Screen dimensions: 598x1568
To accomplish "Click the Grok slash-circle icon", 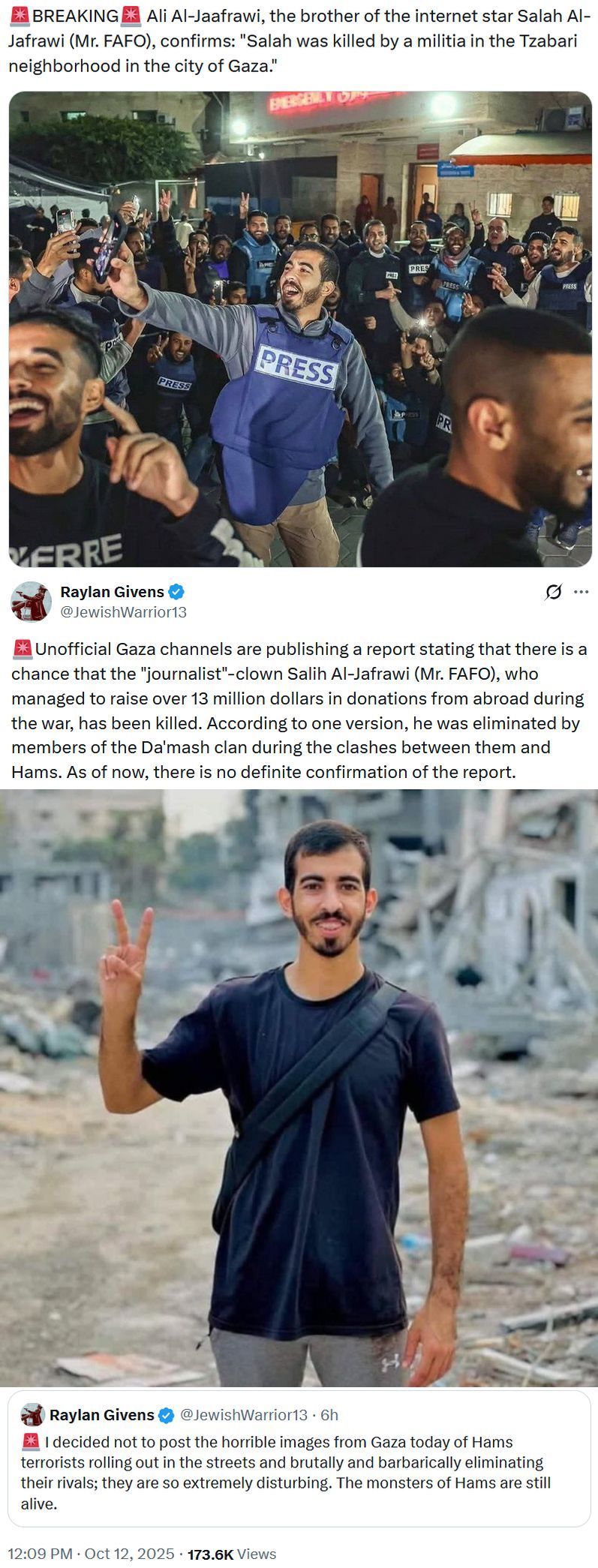I will tap(553, 593).
